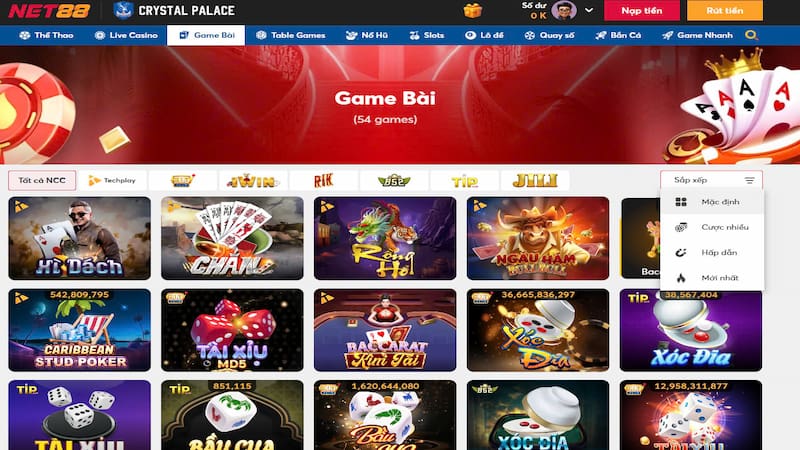Choose Hấp dẫn sort option
Image resolution: width=800 pixels, height=450 pixels.
(712, 253)
